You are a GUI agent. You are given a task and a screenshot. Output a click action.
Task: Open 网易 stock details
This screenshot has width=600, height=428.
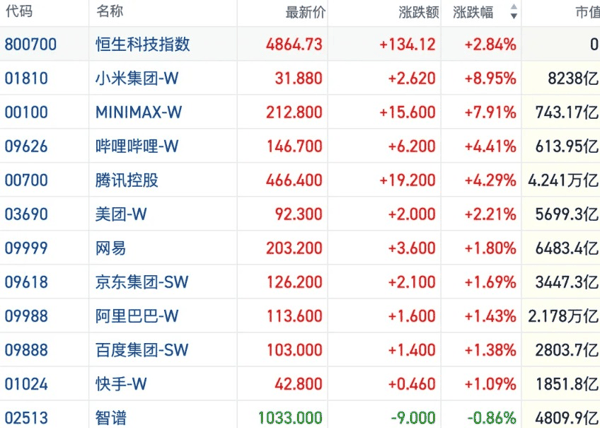click(x=111, y=248)
